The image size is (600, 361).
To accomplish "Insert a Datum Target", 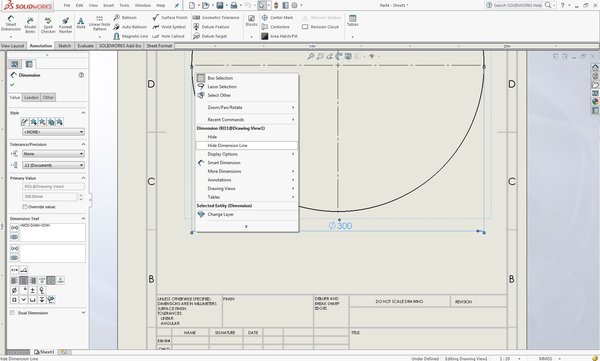I will click(210, 36).
